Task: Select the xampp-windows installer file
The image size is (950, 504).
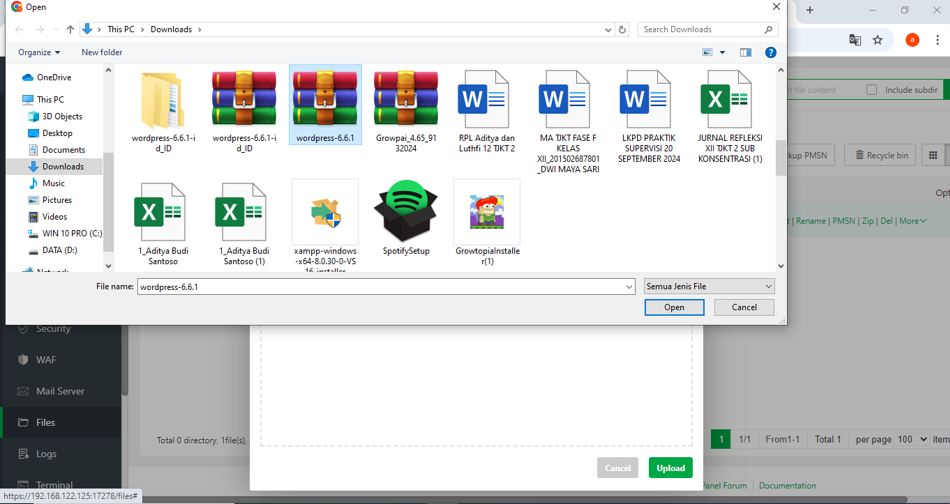Action: tap(325, 225)
